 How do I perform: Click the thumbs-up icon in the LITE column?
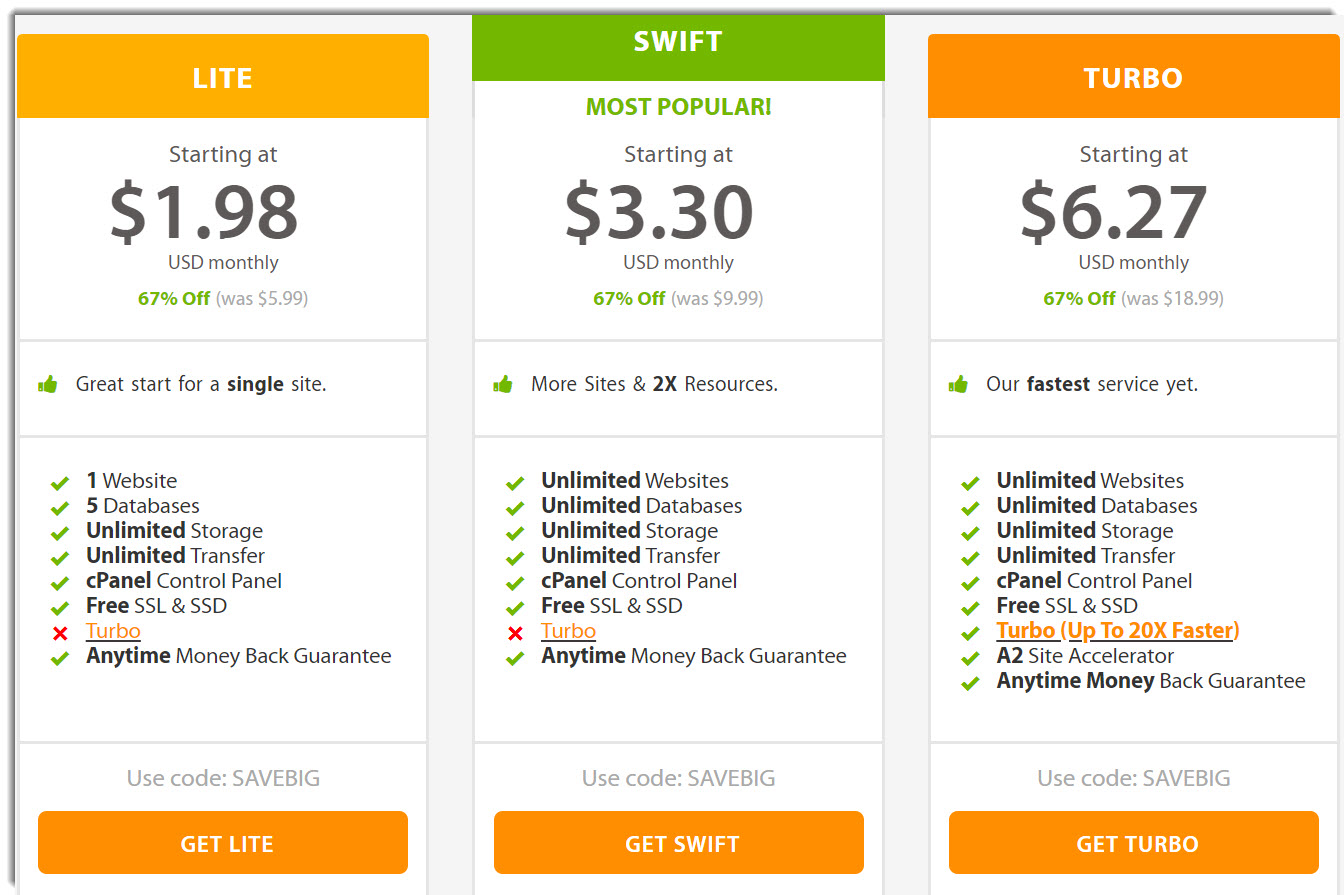[x=48, y=382]
